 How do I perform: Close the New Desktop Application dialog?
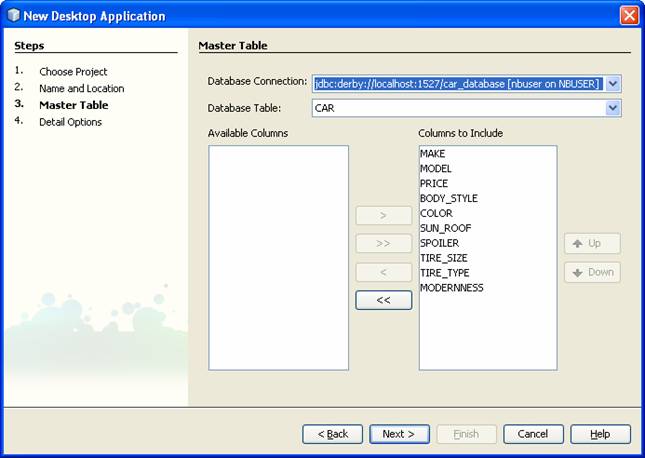pos(628,15)
